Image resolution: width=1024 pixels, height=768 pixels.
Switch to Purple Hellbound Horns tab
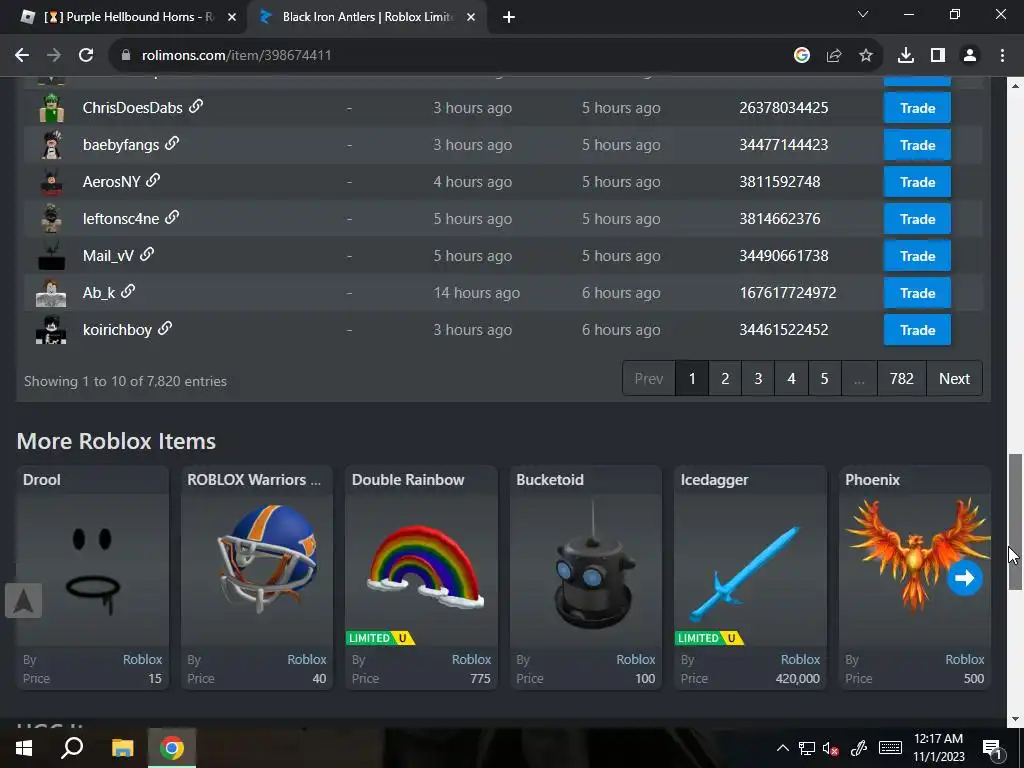(128, 17)
